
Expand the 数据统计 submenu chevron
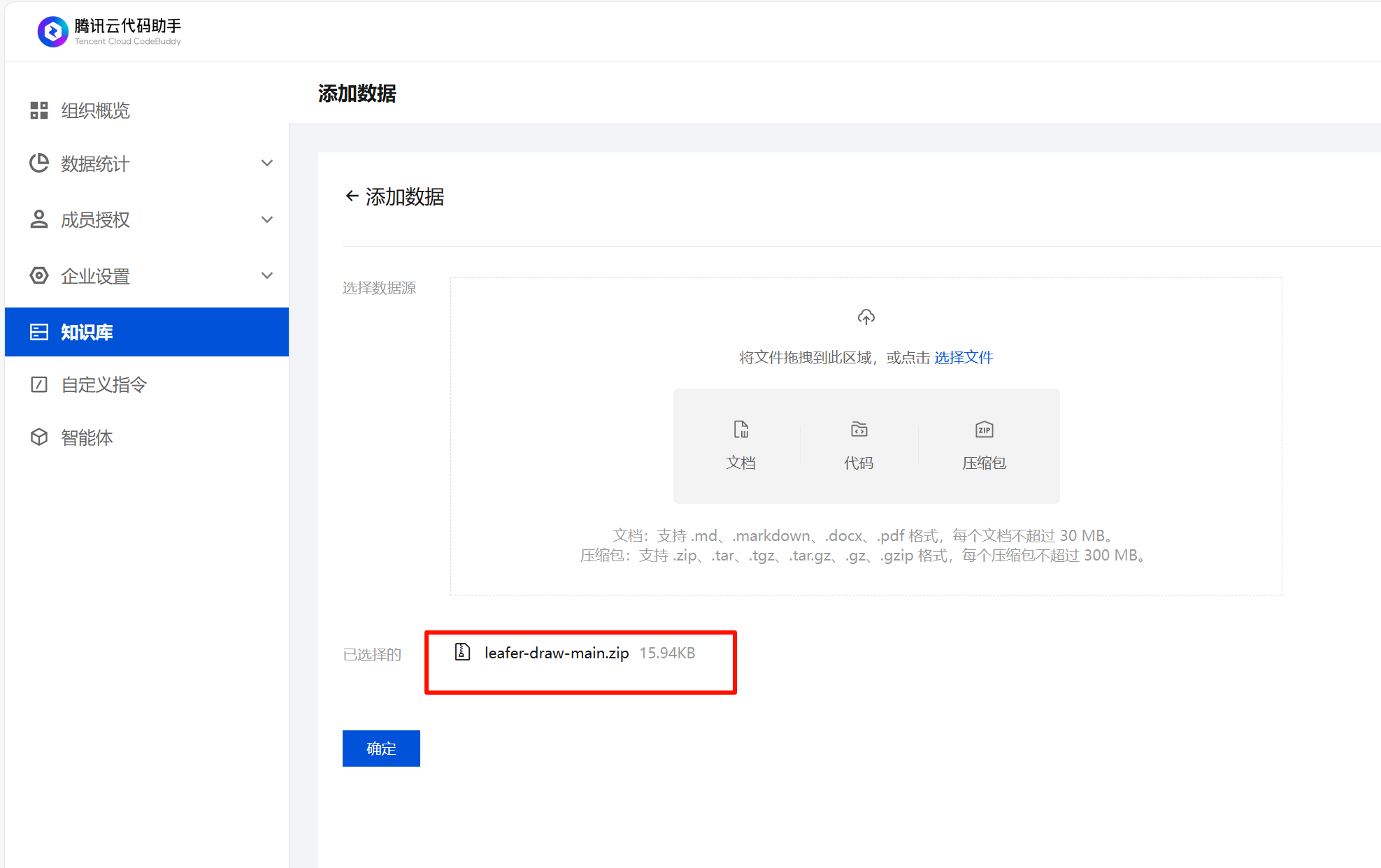tap(266, 164)
